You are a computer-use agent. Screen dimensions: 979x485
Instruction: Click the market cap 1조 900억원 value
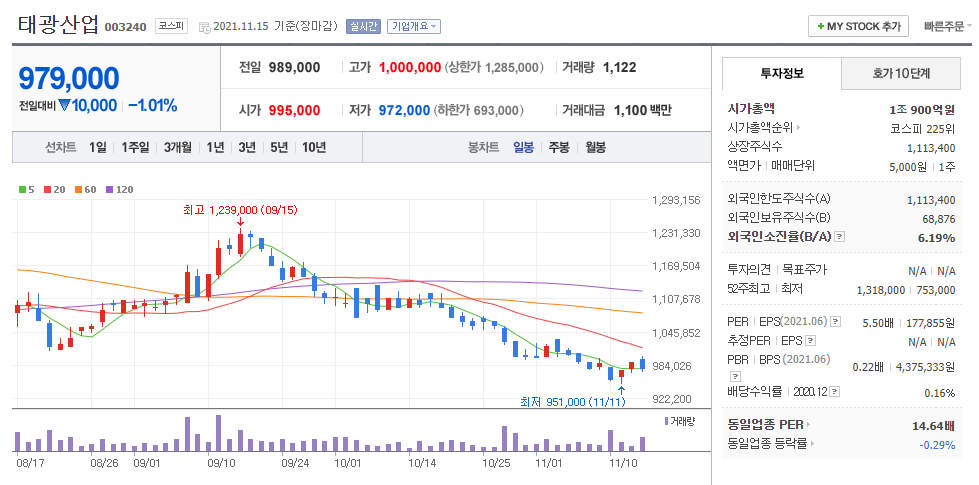tap(922, 110)
